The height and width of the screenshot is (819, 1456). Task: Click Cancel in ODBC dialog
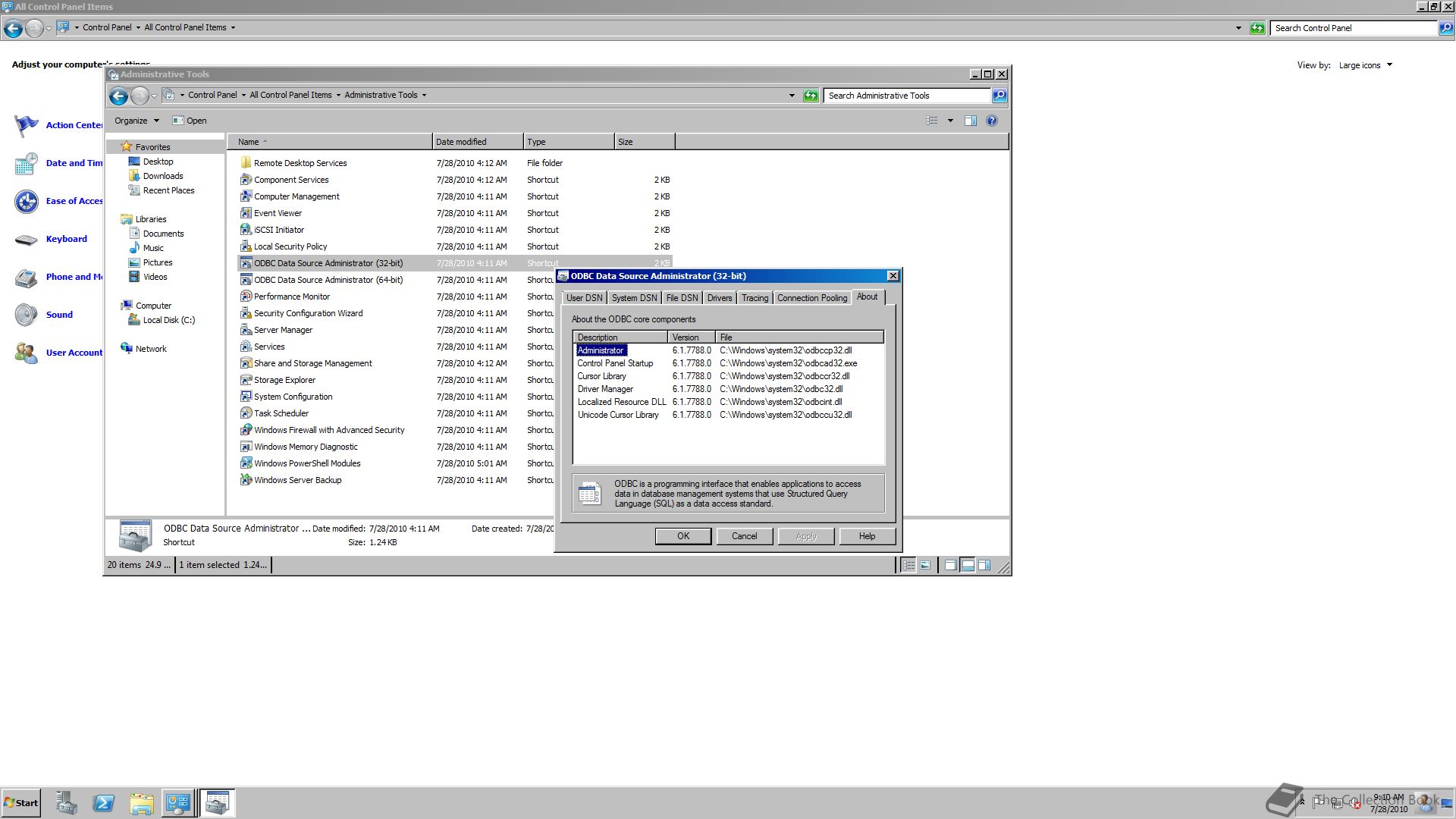coord(744,536)
